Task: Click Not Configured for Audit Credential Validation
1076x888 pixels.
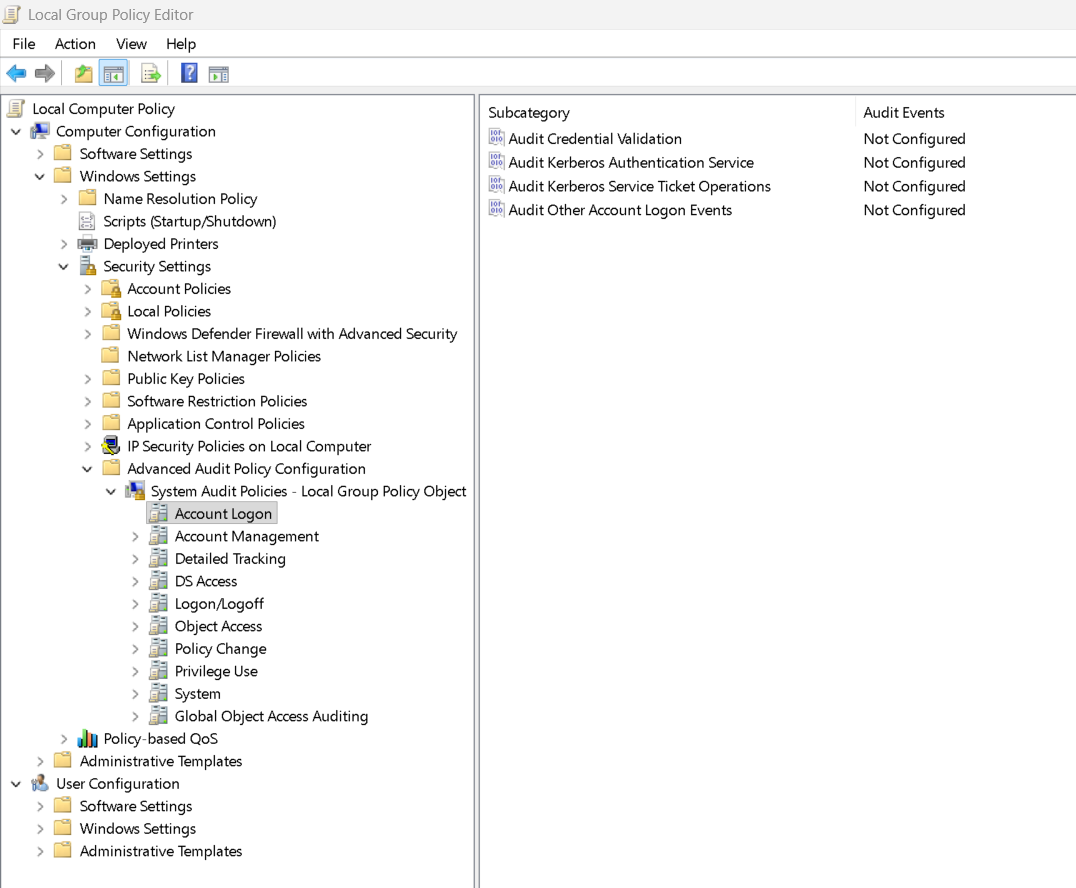Action: [x=914, y=139]
